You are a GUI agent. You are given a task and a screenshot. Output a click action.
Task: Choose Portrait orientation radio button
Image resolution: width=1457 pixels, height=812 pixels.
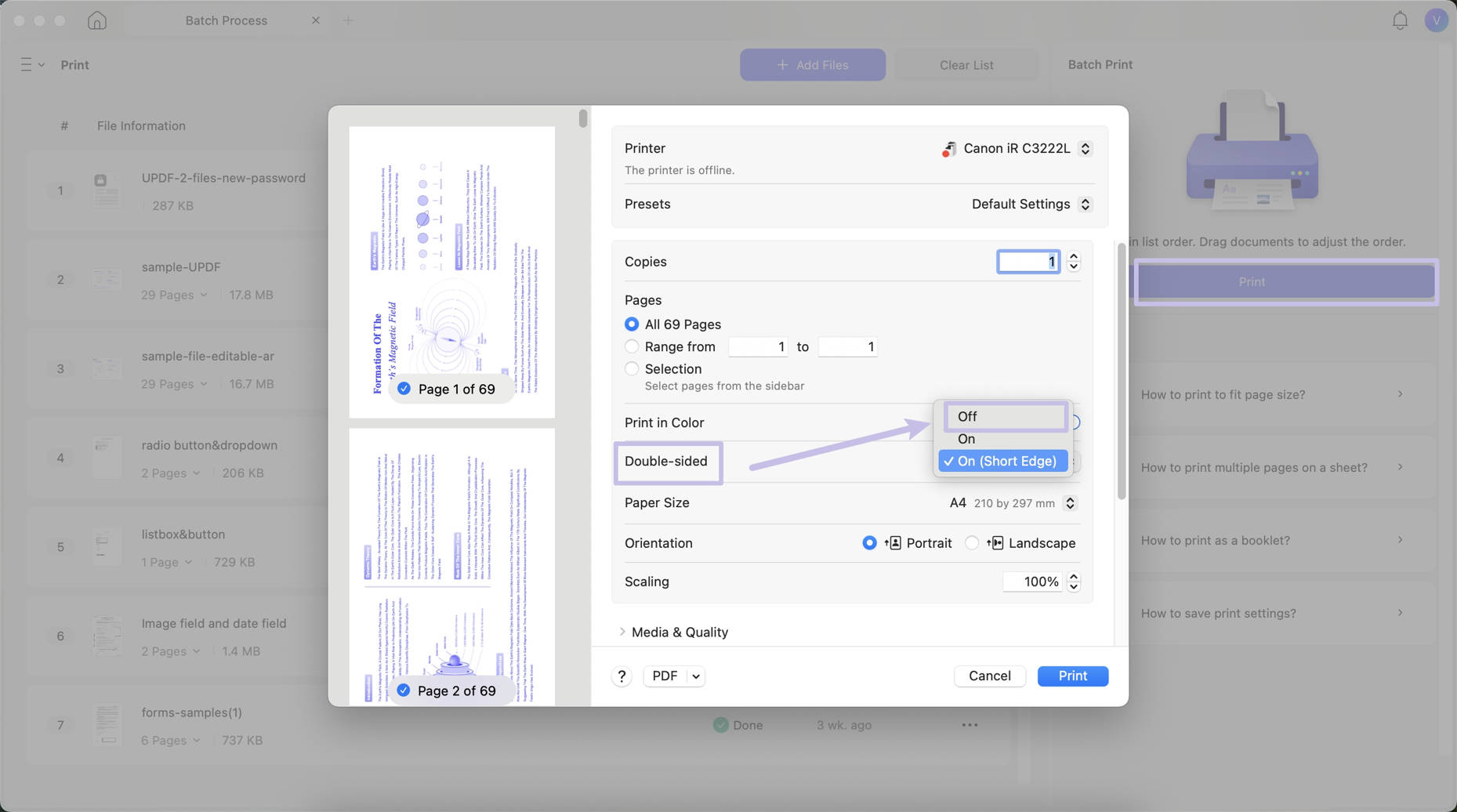(869, 543)
